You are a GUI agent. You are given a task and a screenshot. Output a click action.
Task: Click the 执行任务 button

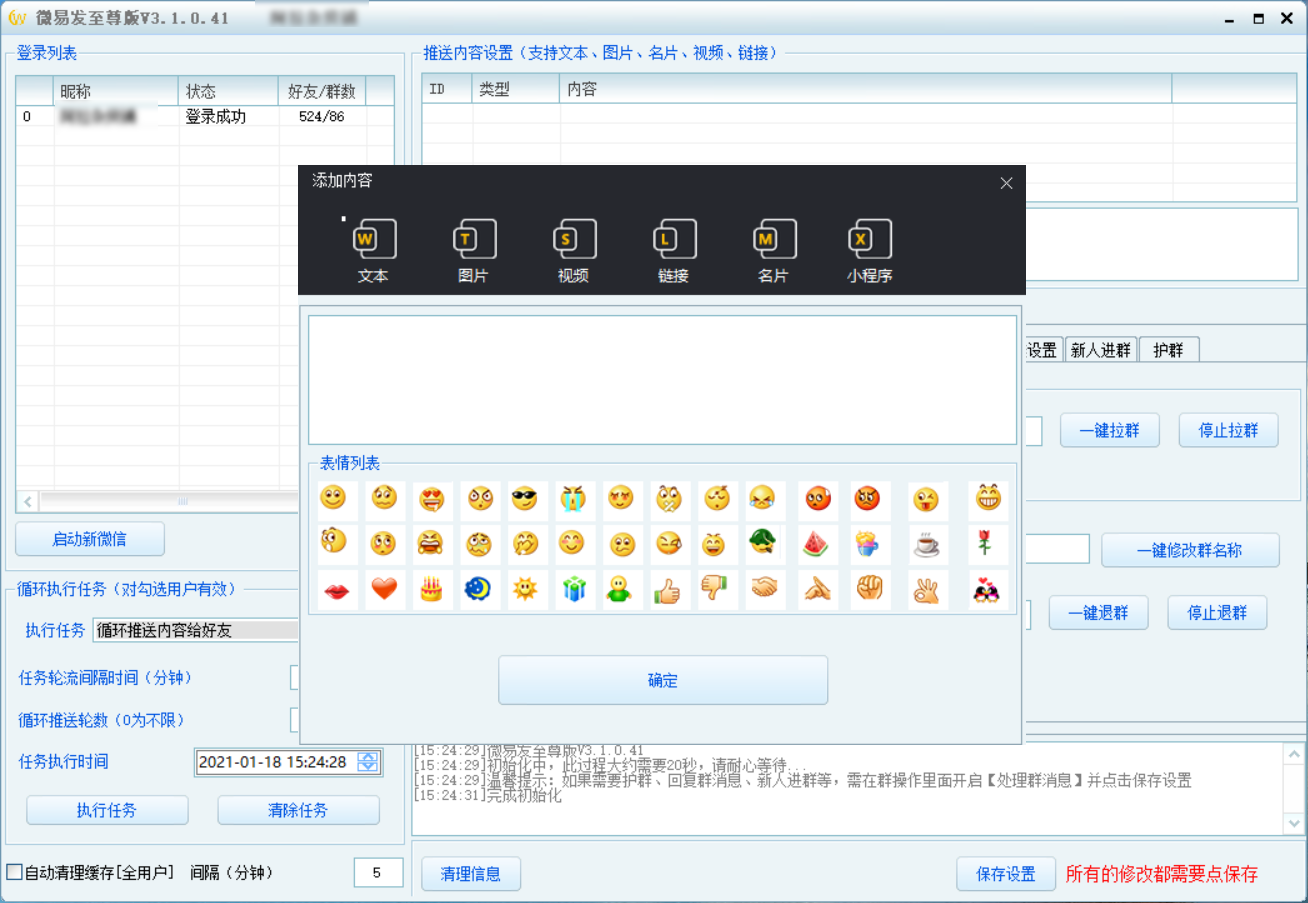click(107, 810)
